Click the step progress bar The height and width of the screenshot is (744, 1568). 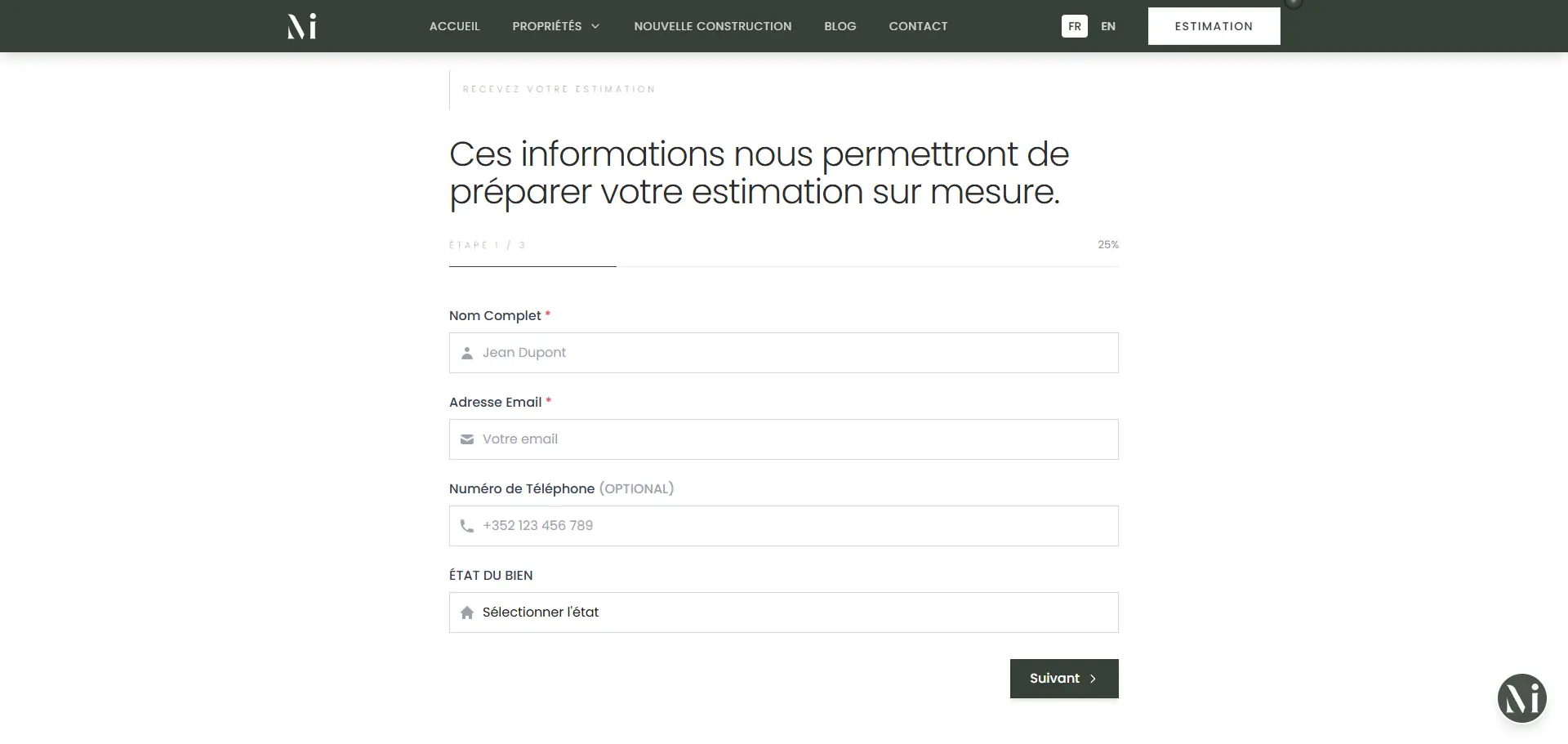783,266
